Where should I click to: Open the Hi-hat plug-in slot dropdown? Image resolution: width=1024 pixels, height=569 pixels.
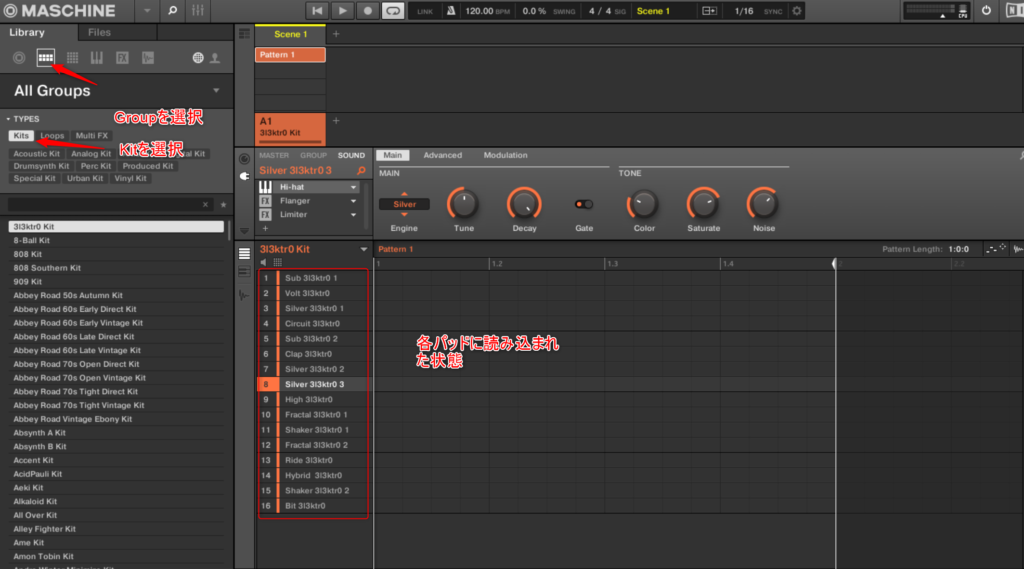[x=353, y=187]
